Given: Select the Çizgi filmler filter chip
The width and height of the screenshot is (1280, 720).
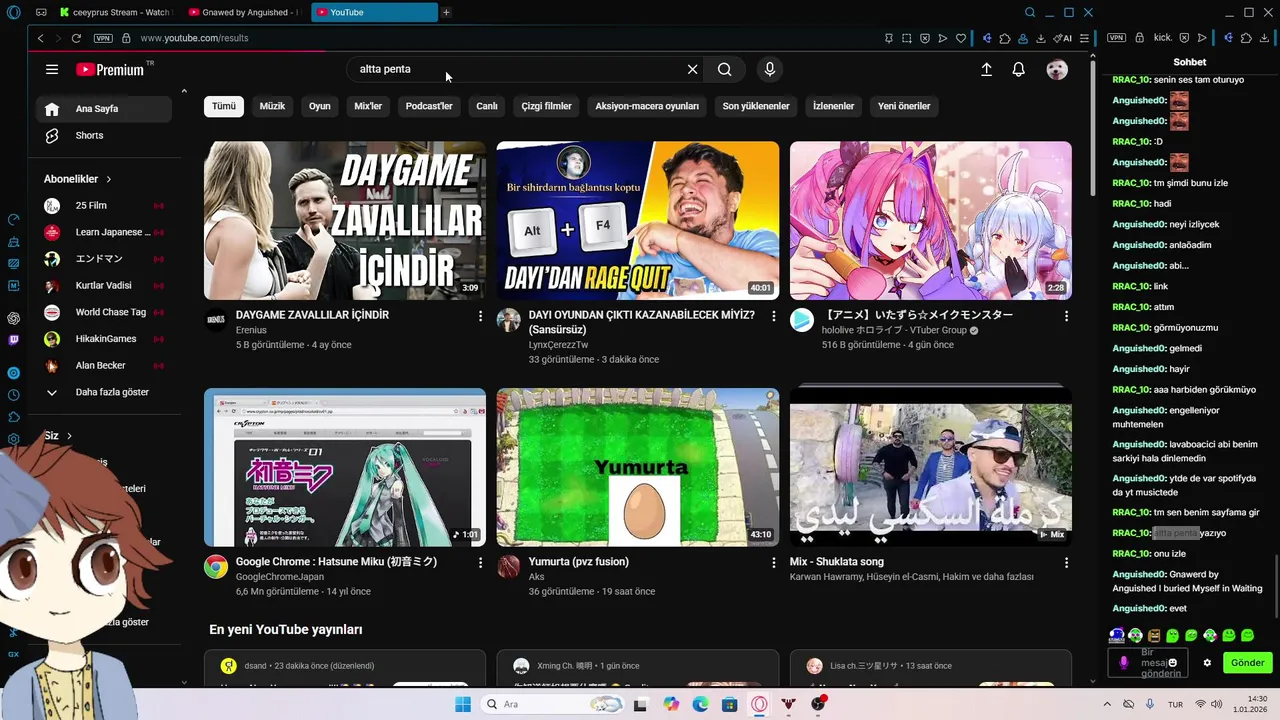Looking at the screenshot, I should (x=546, y=106).
